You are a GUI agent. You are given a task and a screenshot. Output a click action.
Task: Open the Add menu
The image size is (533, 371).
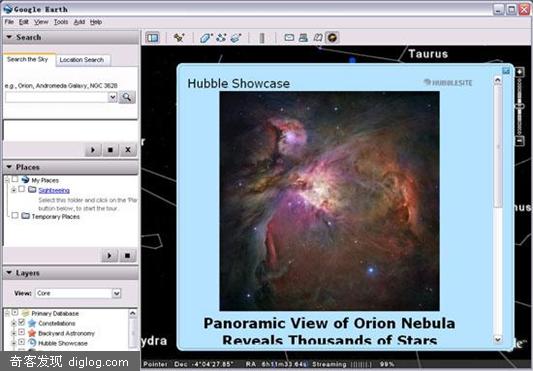coord(79,22)
